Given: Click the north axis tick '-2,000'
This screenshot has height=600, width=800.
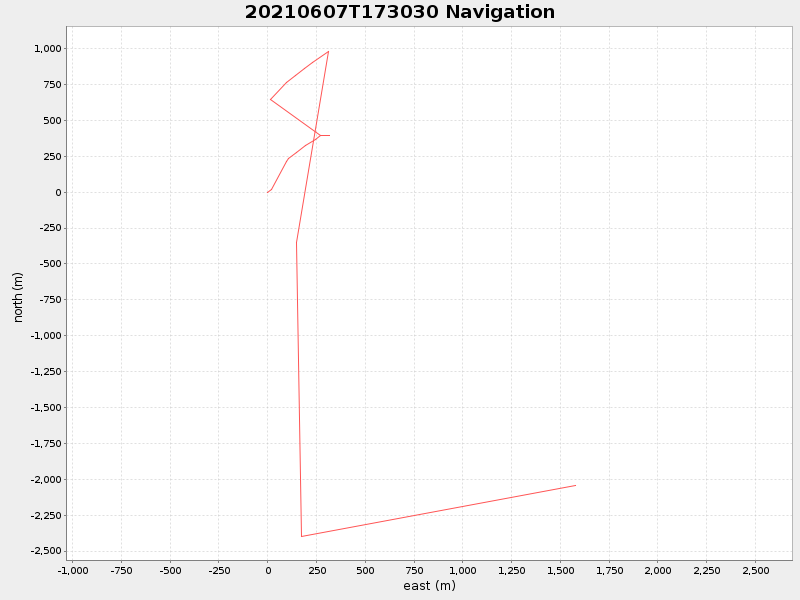Looking at the screenshot, I should tap(46, 480).
